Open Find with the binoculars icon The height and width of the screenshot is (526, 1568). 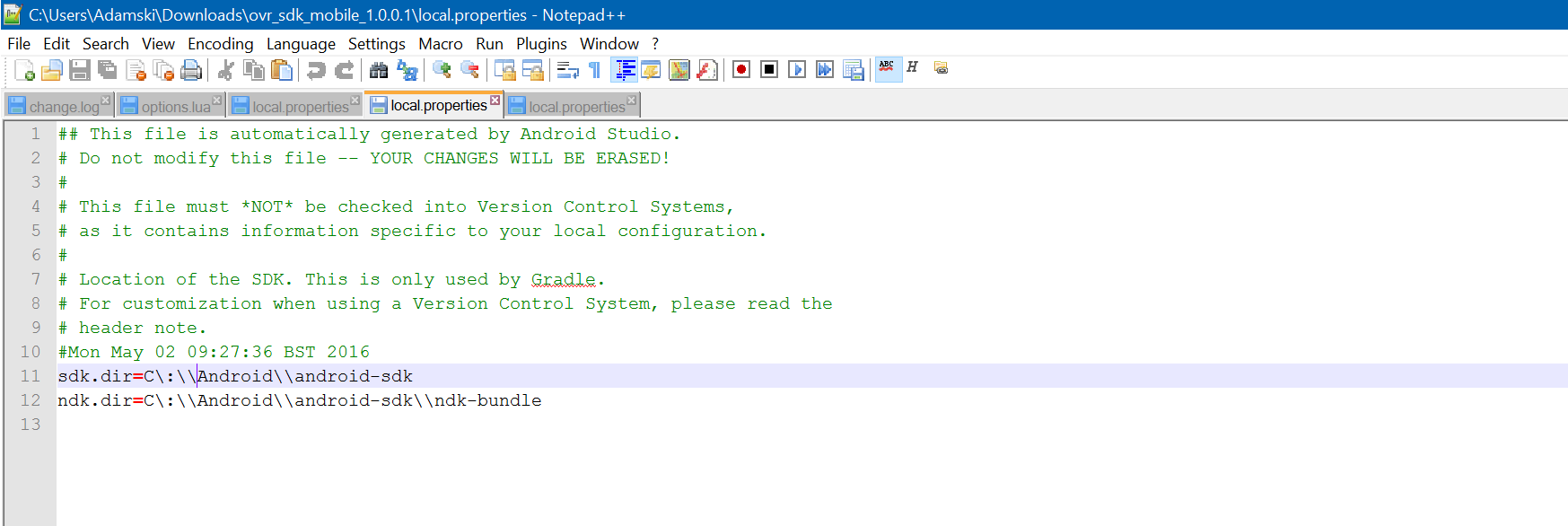point(379,70)
